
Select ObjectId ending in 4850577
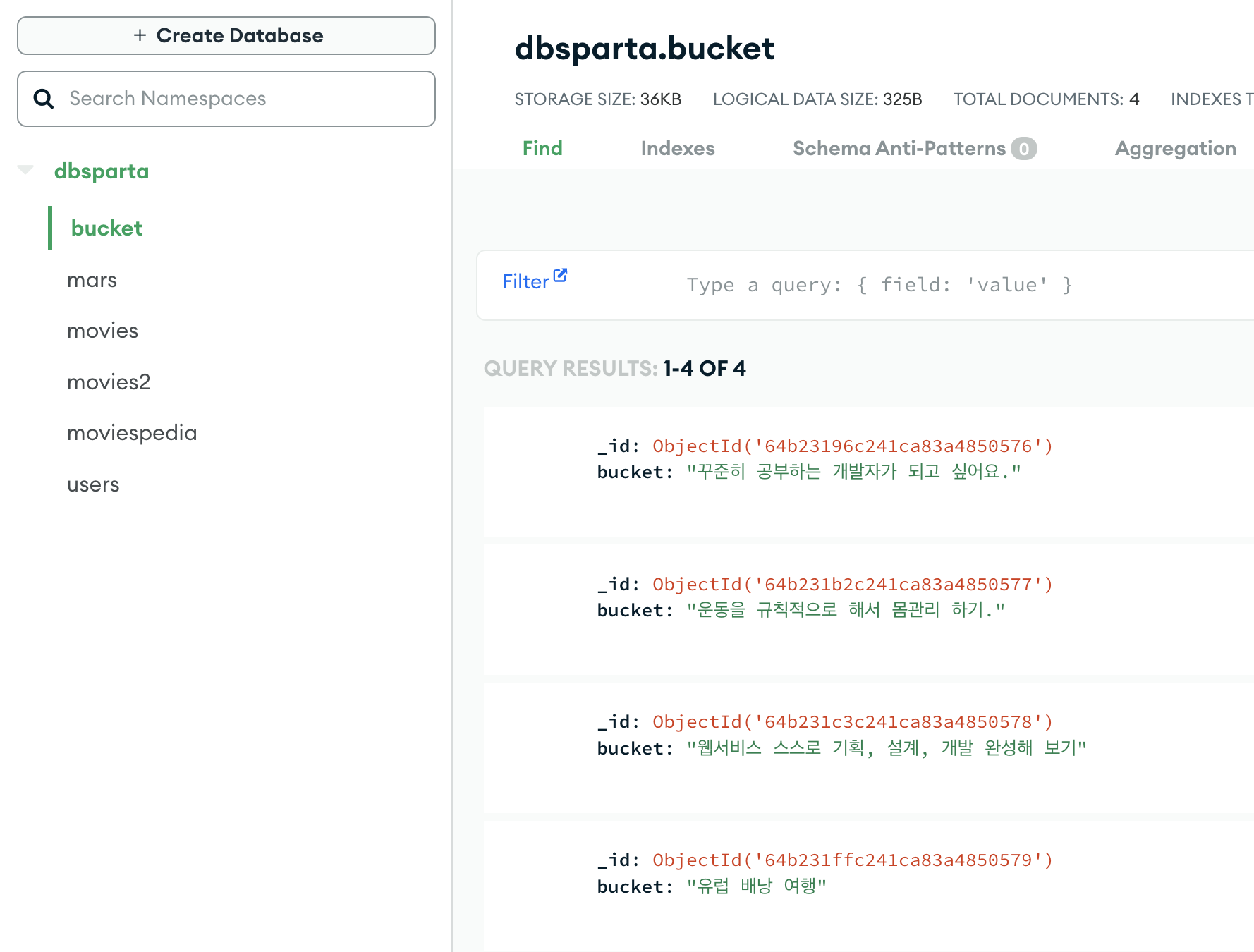coord(853,584)
